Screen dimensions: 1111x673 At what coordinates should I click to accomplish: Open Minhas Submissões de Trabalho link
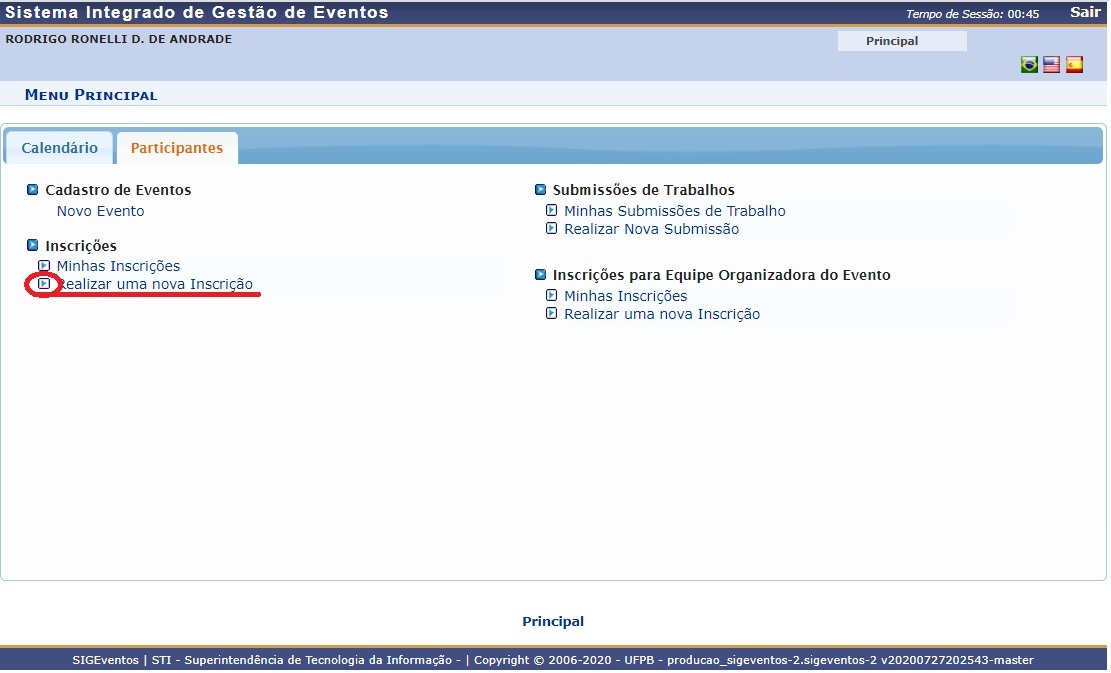click(x=674, y=211)
